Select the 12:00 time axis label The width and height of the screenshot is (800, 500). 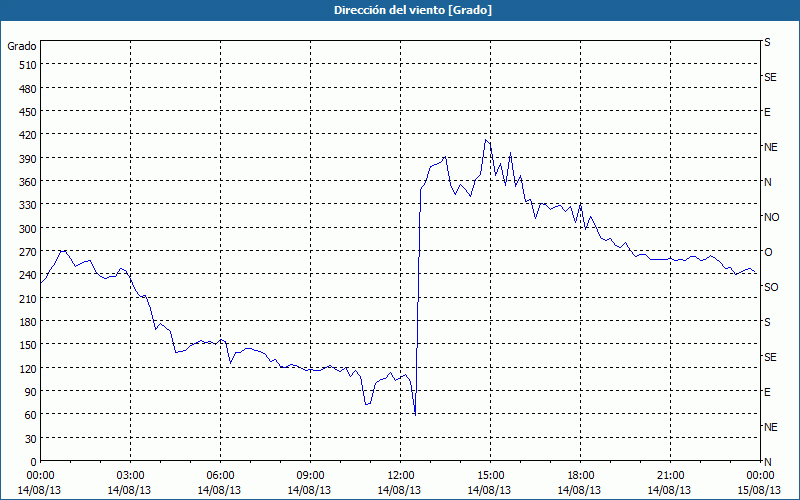point(401,476)
